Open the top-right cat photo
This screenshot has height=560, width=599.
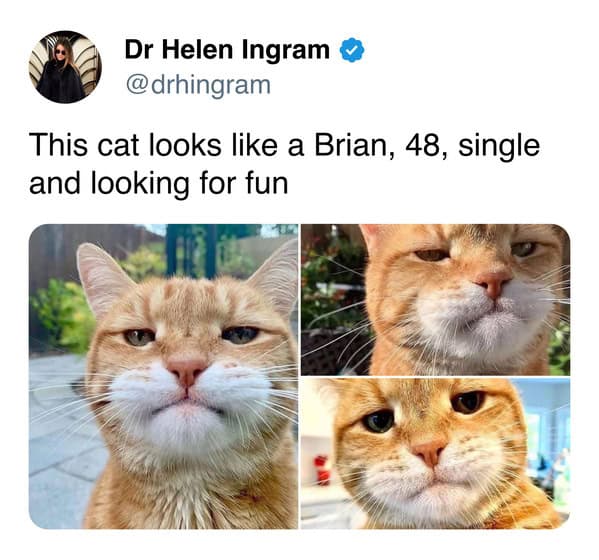click(x=435, y=299)
